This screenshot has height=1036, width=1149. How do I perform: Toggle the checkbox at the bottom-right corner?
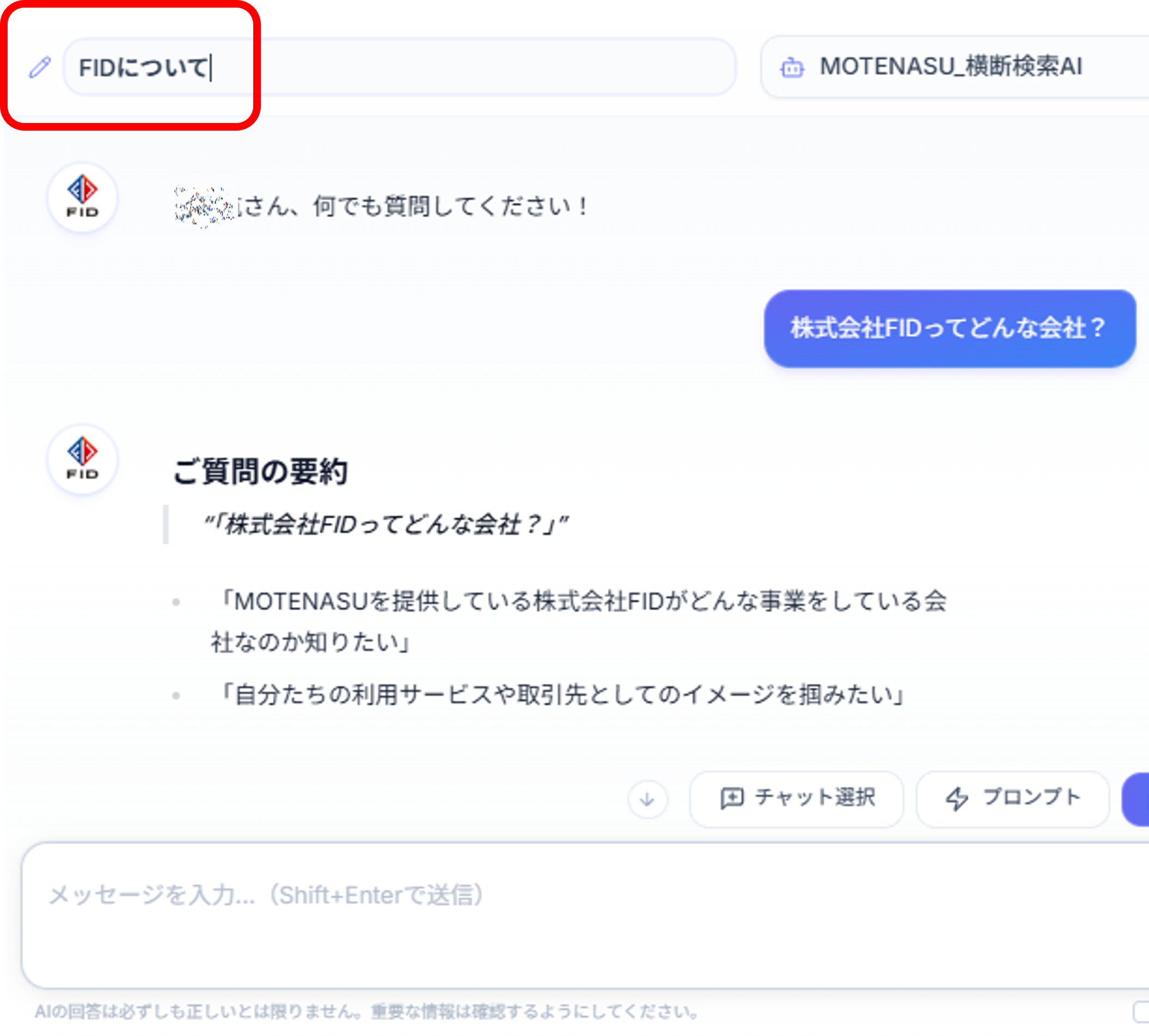1140,1012
